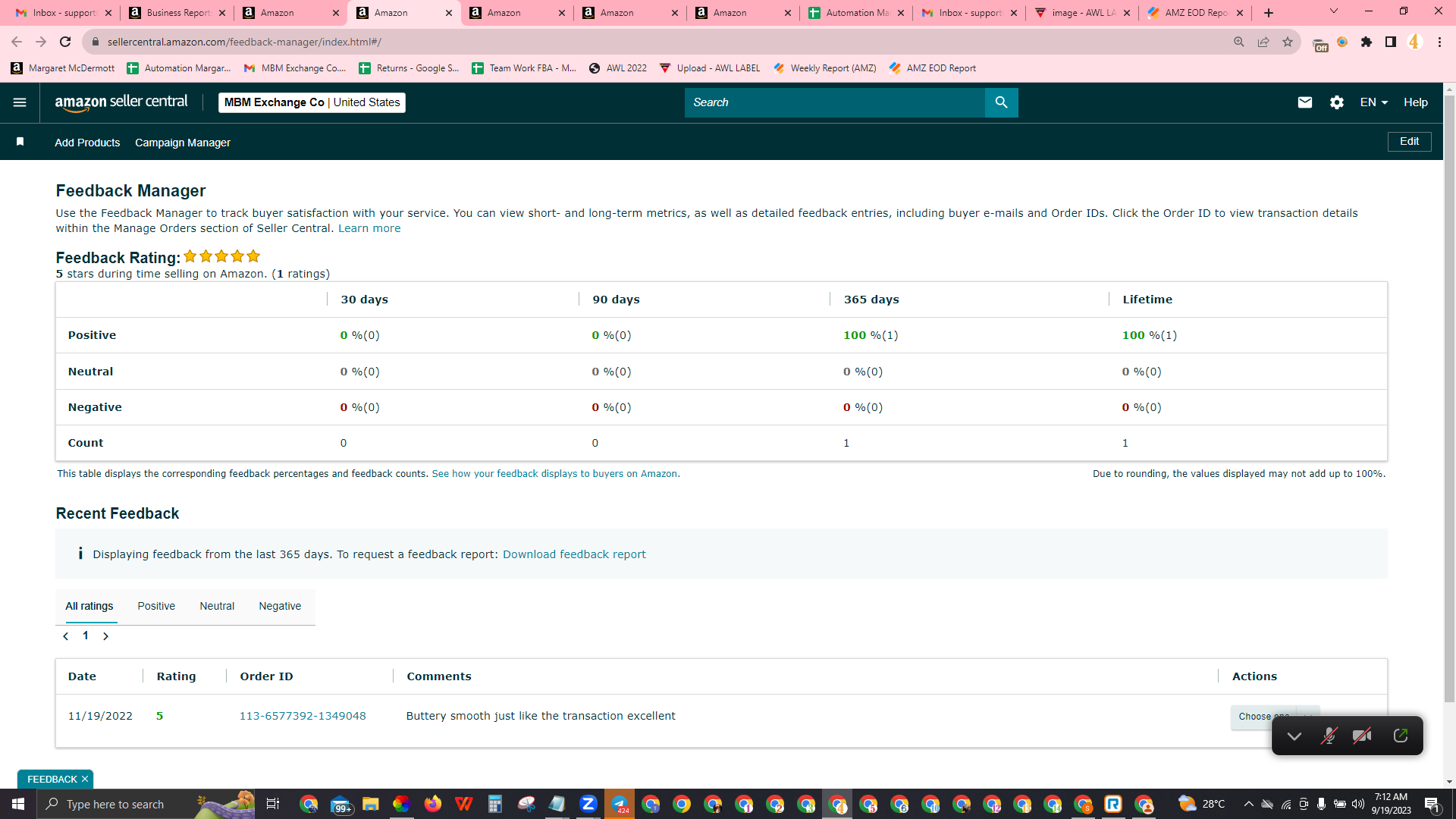Open the EN language dropdown

(x=1373, y=102)
